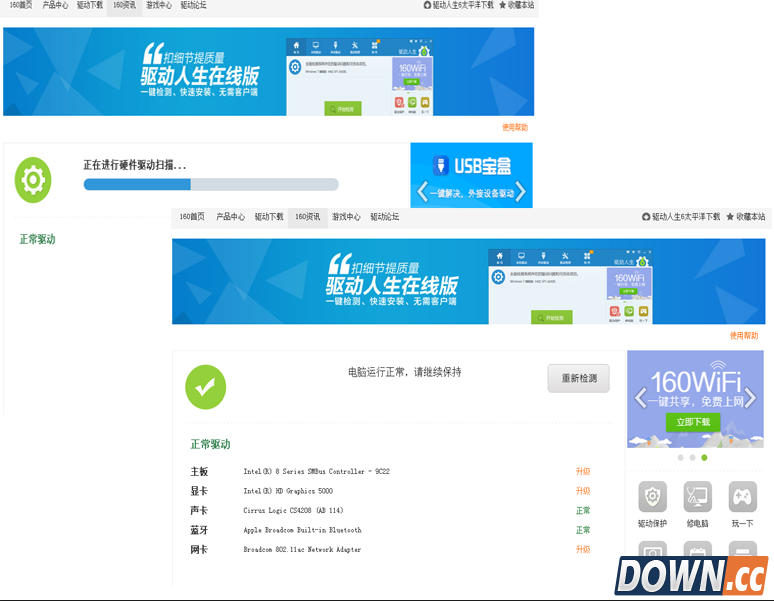Click 升级 for 网卡 Broadcom adapter
This screenshot has width=774, height=601.
point(583,549)
